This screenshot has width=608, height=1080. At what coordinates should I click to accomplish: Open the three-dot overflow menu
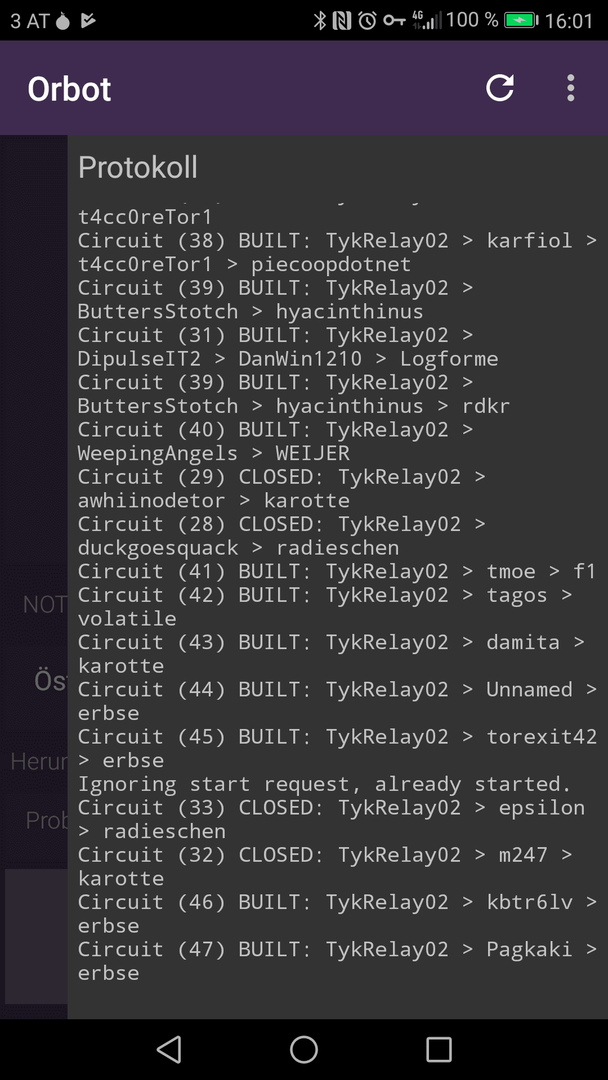click(x=570, y=88)
